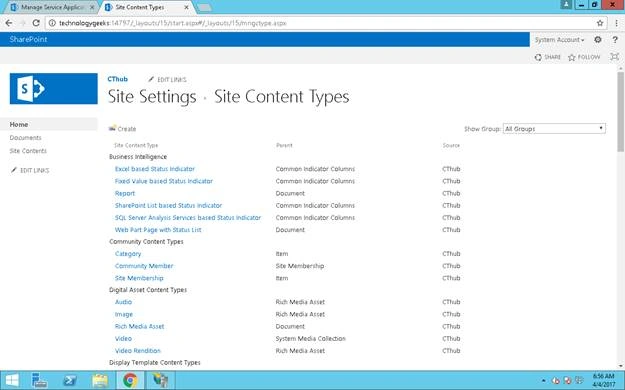Click the Create content type link
This screenshot has height=390, width=625.
123,129
